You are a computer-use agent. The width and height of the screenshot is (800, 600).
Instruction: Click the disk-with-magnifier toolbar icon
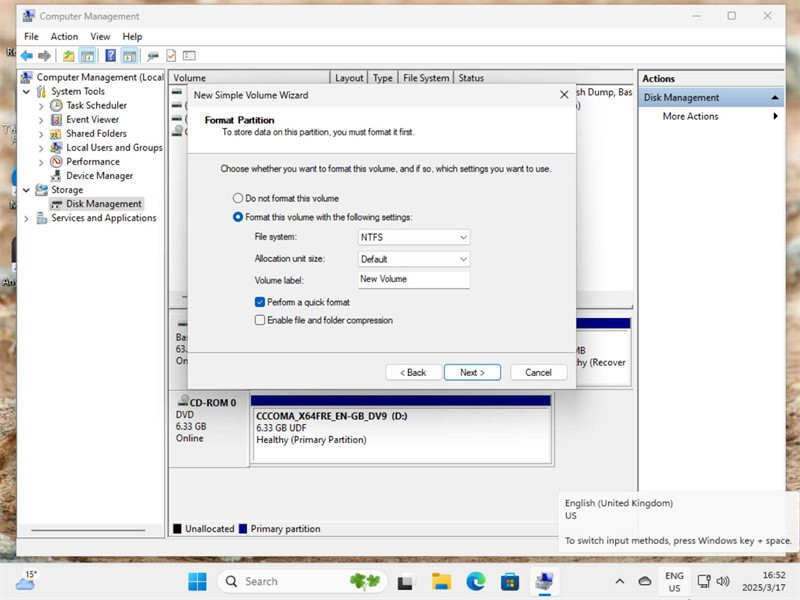(x=152, y=56)
